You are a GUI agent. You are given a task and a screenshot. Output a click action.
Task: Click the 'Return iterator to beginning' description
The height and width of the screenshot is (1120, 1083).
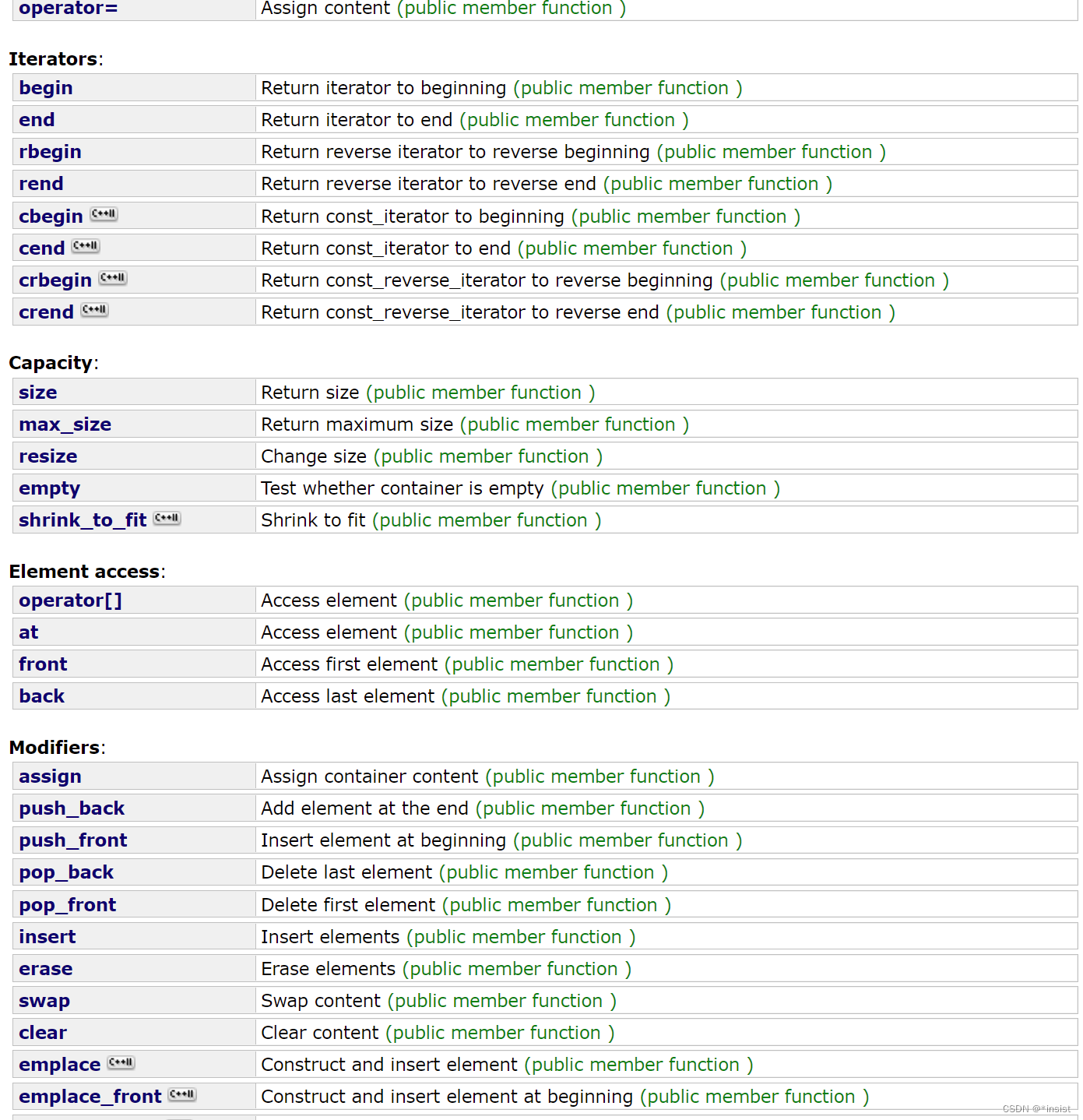pos(384,88)
